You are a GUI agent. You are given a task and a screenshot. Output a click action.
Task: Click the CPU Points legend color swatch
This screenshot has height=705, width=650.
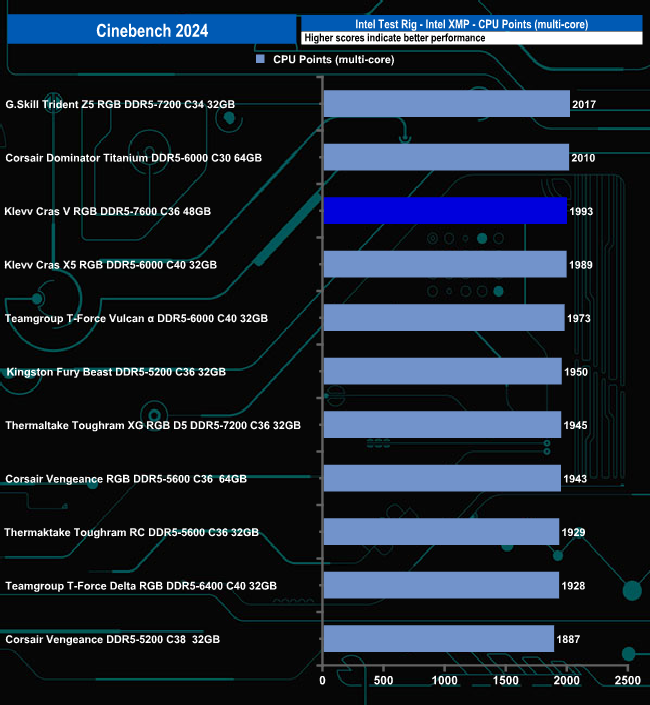point(260,59)
